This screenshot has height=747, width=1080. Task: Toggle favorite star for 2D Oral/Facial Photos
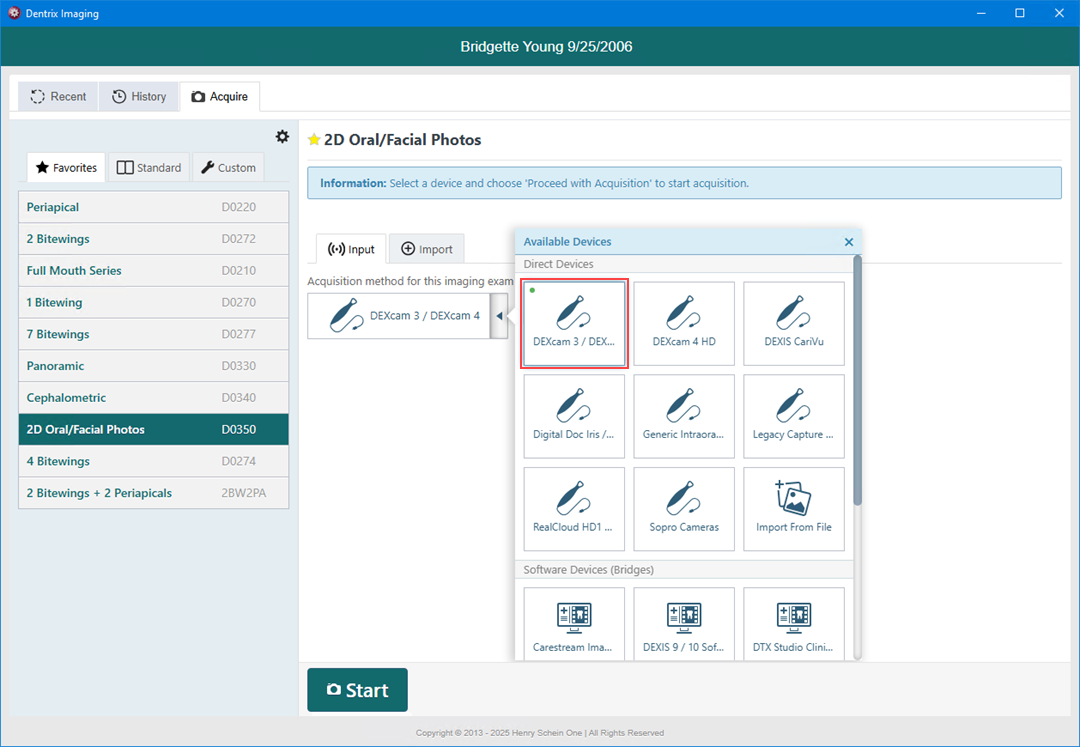click(314, 140)
